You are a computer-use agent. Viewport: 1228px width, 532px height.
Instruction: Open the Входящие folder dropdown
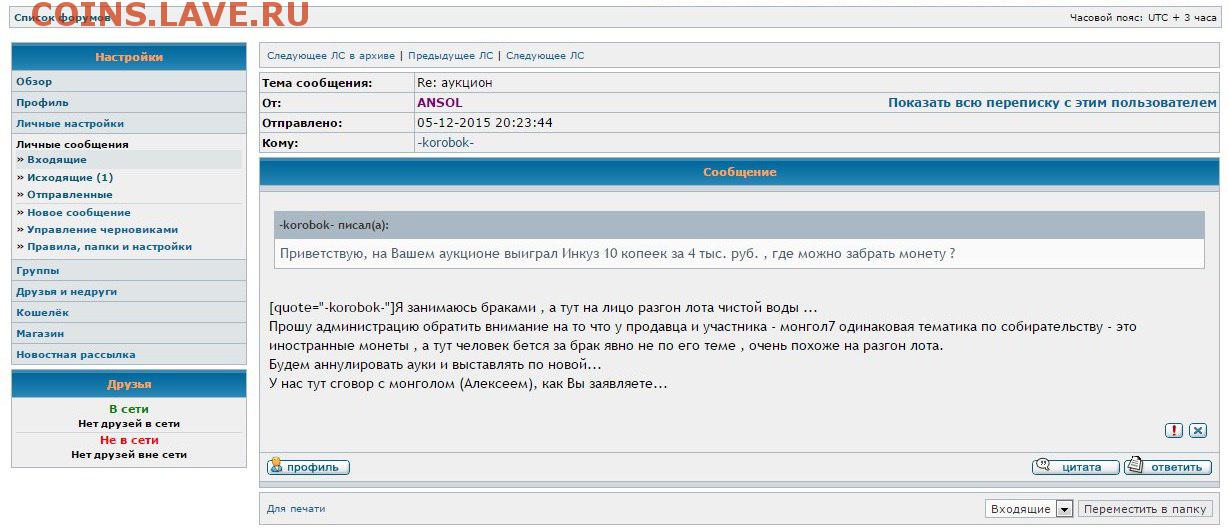(1029, 509)
